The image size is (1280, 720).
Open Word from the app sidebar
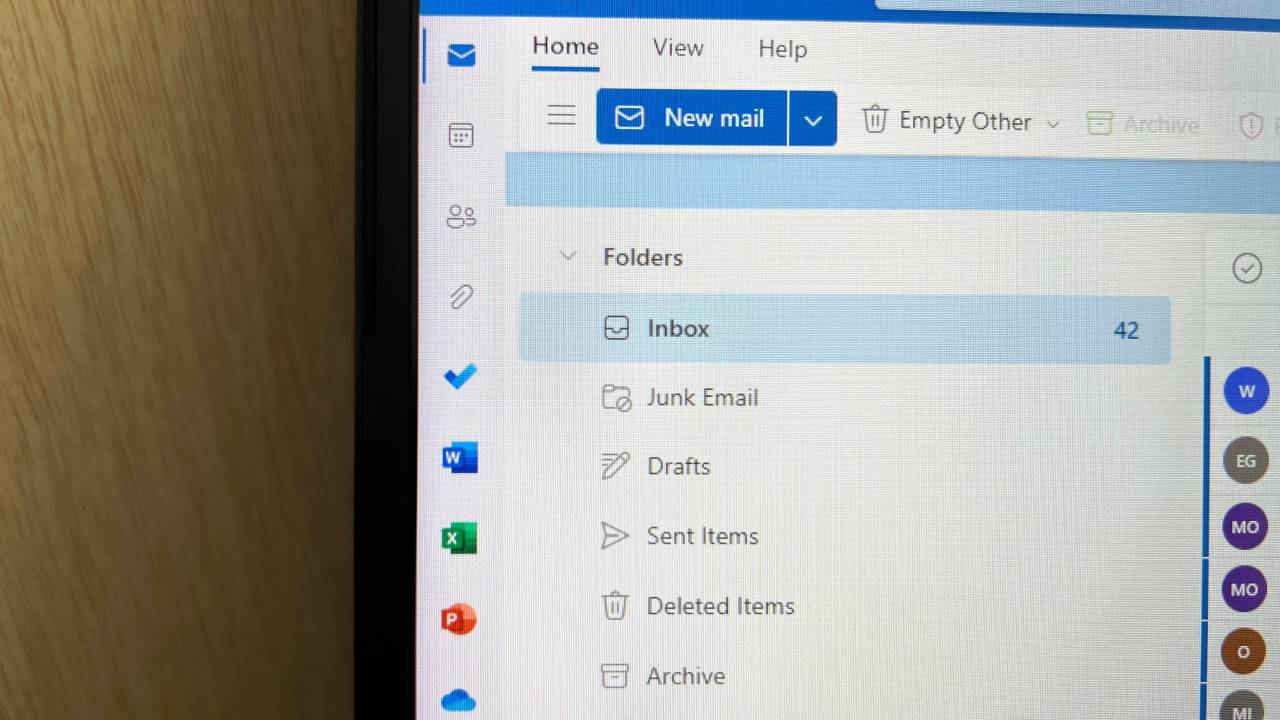(458, 457)
